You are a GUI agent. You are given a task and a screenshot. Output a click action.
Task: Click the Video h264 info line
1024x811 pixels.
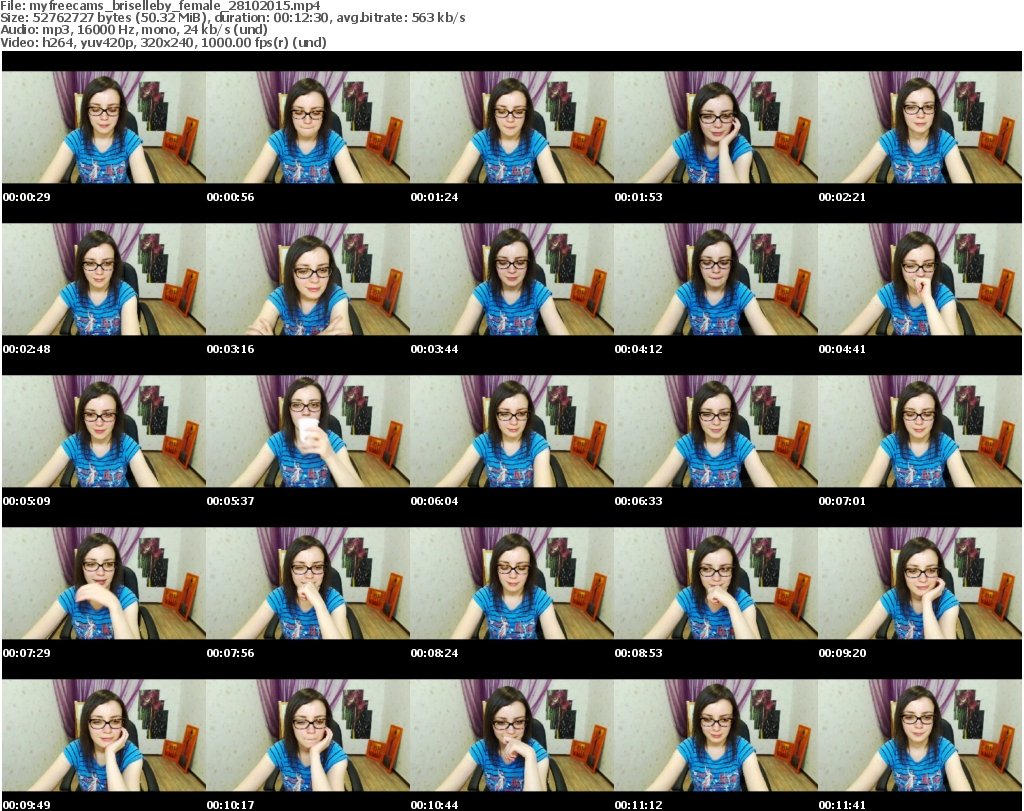(163, 42)
